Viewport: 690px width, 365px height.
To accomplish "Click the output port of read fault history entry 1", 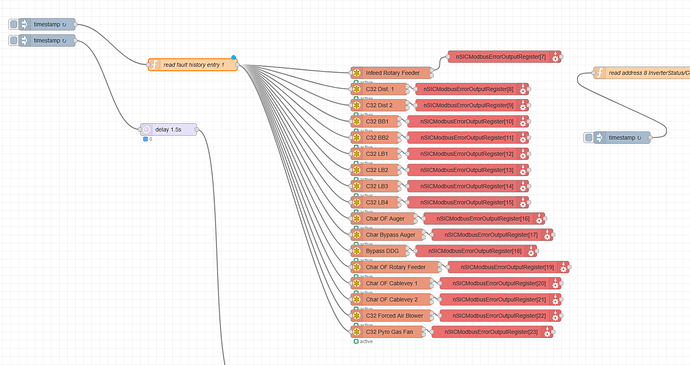I will (237, 65).
